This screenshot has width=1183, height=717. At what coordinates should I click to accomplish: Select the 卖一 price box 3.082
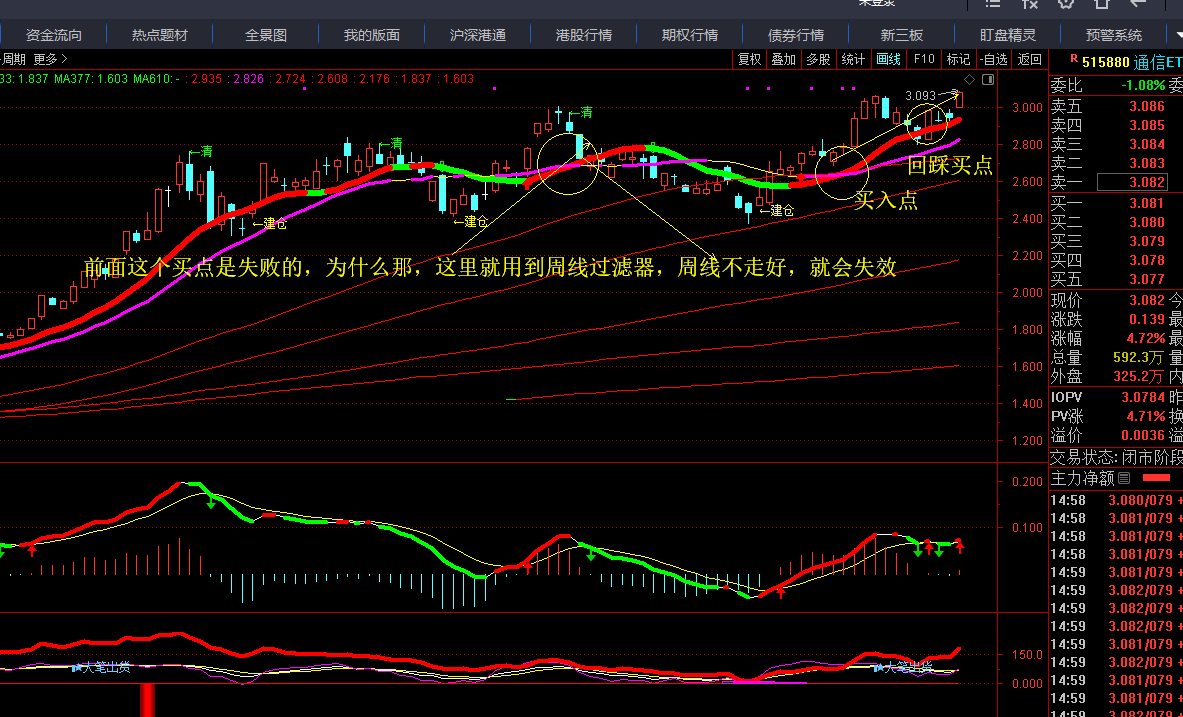(x=1132, y=182)
